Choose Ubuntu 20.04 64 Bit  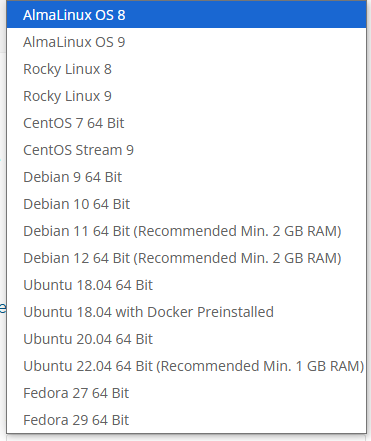[x=186, y=339]
